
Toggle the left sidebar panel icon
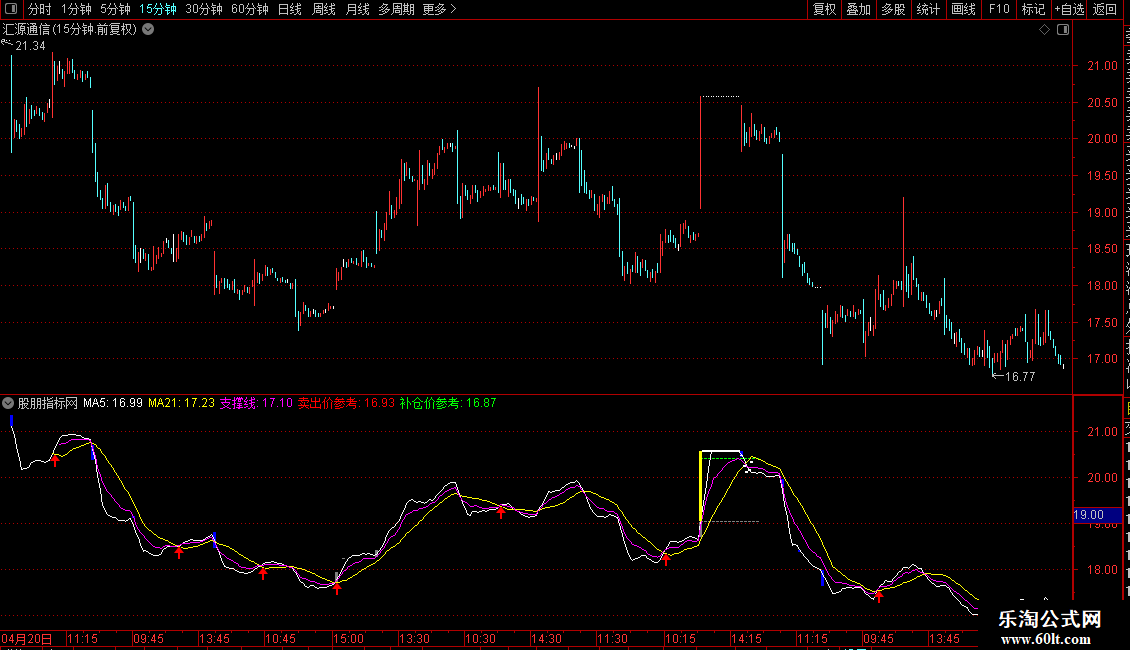coord(11,9)
